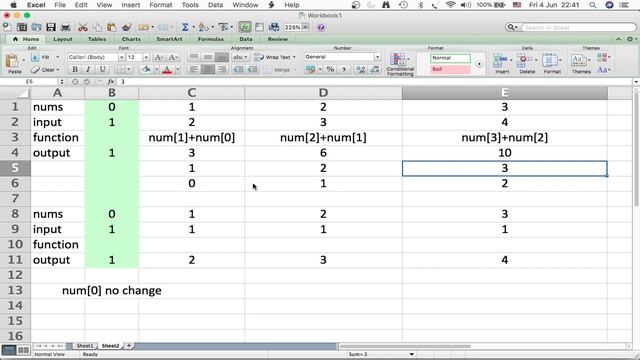640x360 pixels.
Task: Click the New Workbook icon in toolbar
Action: pos(7,27)
